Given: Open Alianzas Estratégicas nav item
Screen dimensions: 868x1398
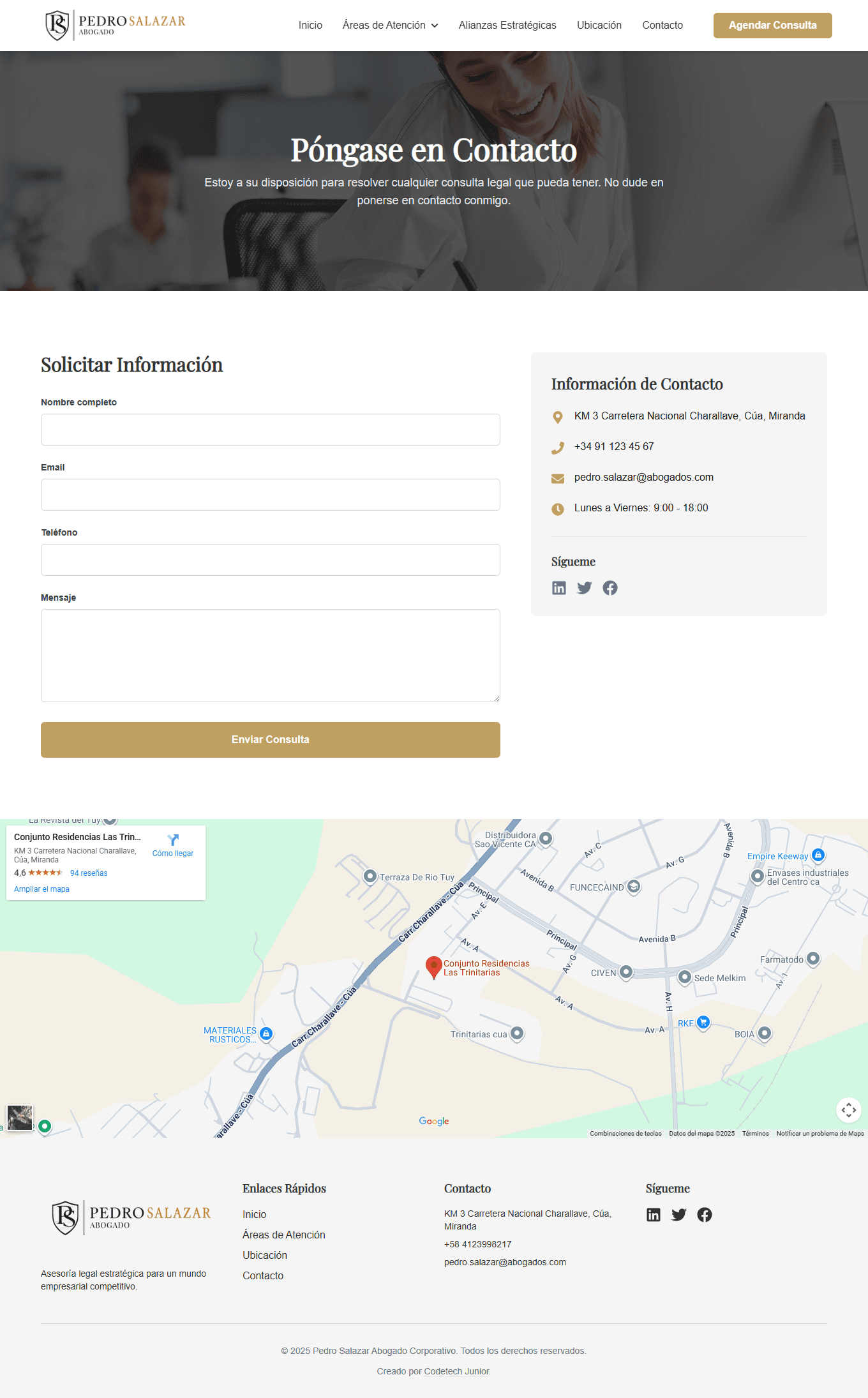Looking at the screenshot, I should click(x=507, y=26).
